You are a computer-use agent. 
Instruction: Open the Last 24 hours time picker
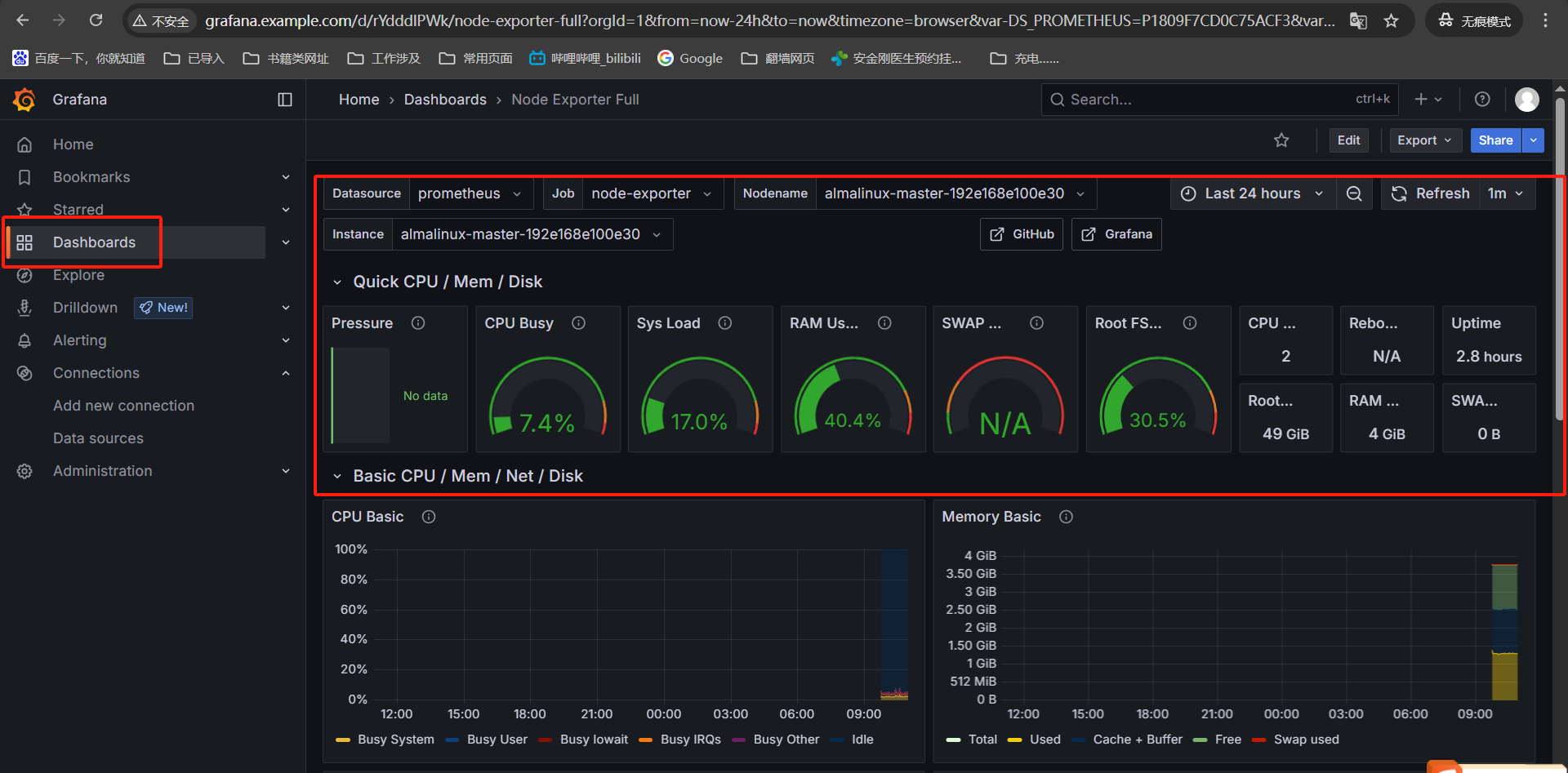1253,193
